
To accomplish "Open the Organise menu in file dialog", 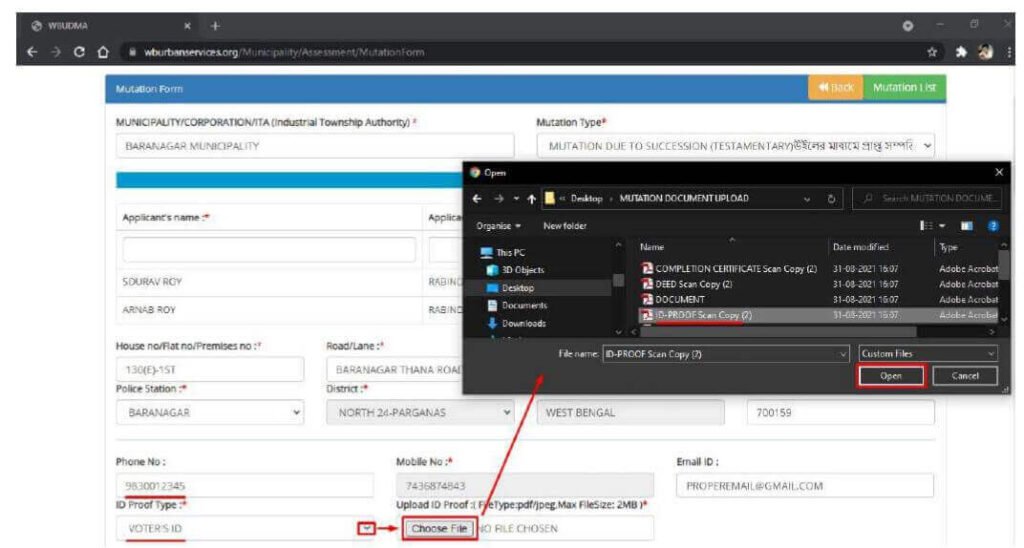I will (498, 226).
